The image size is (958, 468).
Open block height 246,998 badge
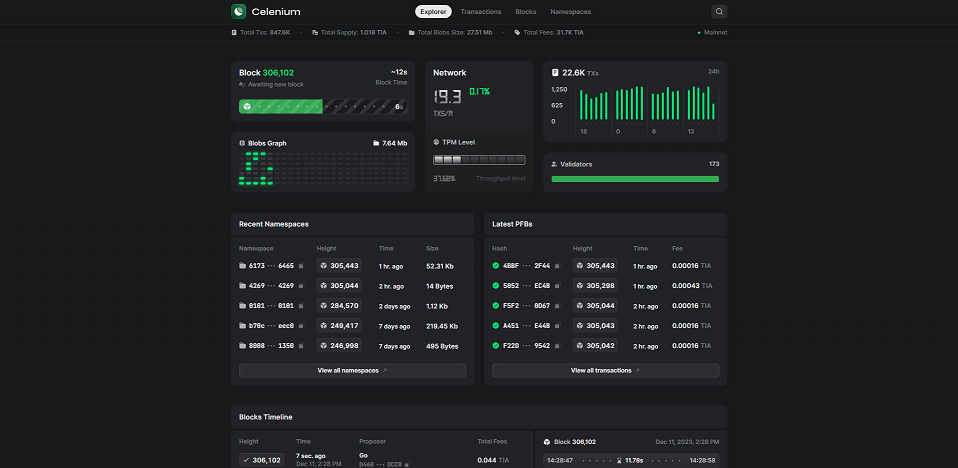click(x=339, y=345)
